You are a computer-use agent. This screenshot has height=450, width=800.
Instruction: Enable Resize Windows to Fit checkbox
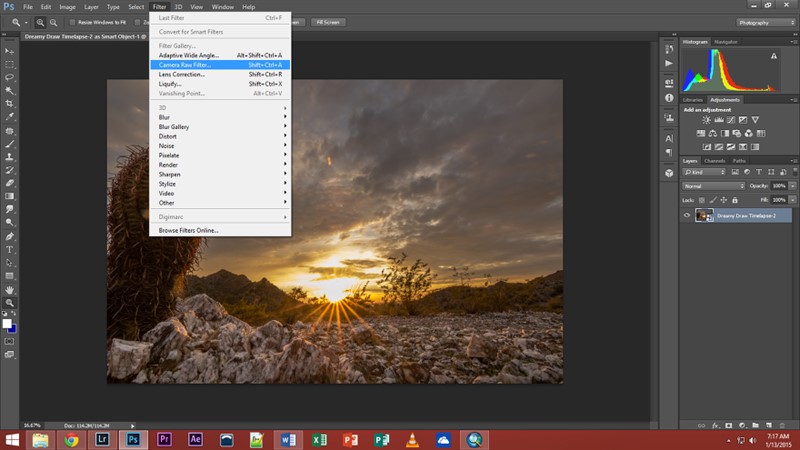coord(72,21)
